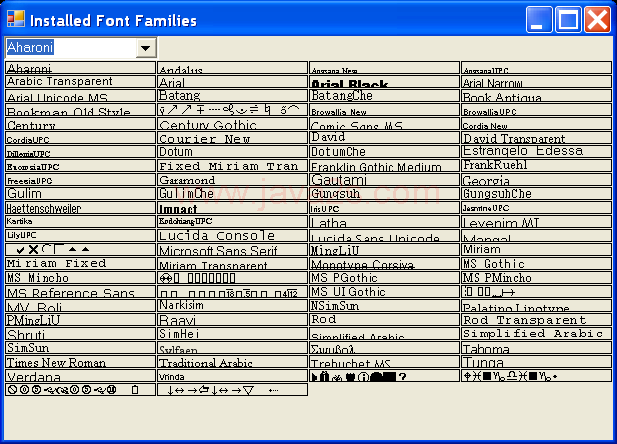Select the Arial Narrow font box

(x=537, y=81)
